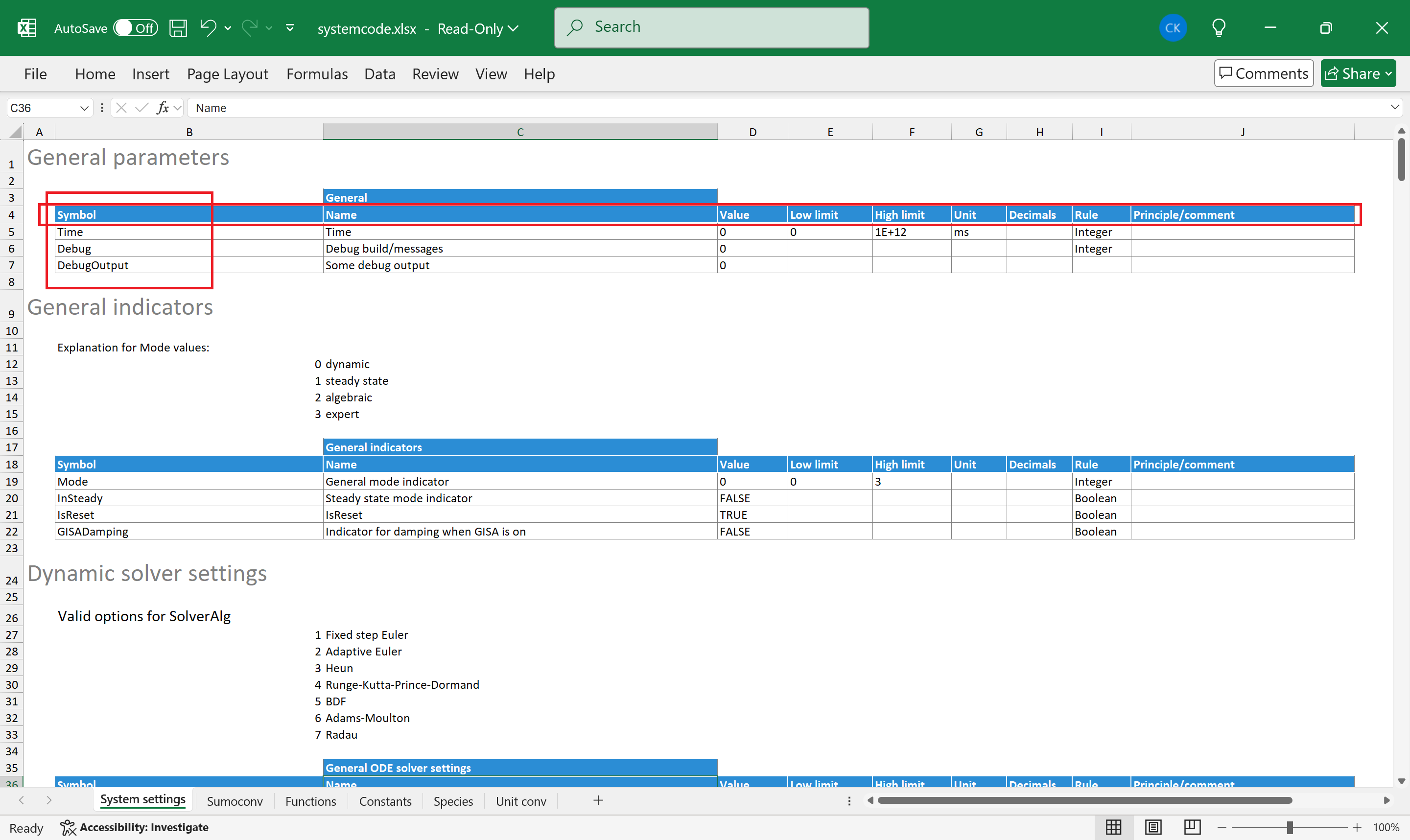Open the Formulas tab
This screenshot has height=840, width=1410.
click(317, 74)
